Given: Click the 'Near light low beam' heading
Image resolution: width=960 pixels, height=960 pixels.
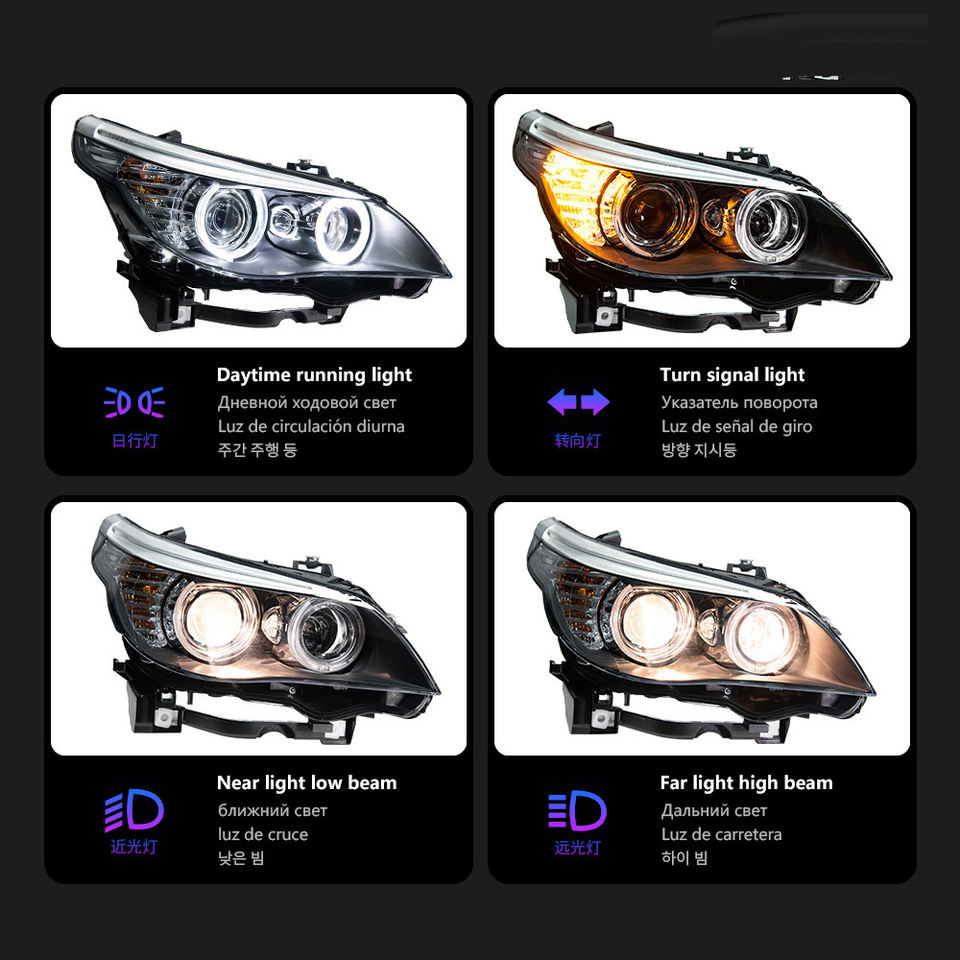Looking at the screenshot, I should click(x=307, y=782).
